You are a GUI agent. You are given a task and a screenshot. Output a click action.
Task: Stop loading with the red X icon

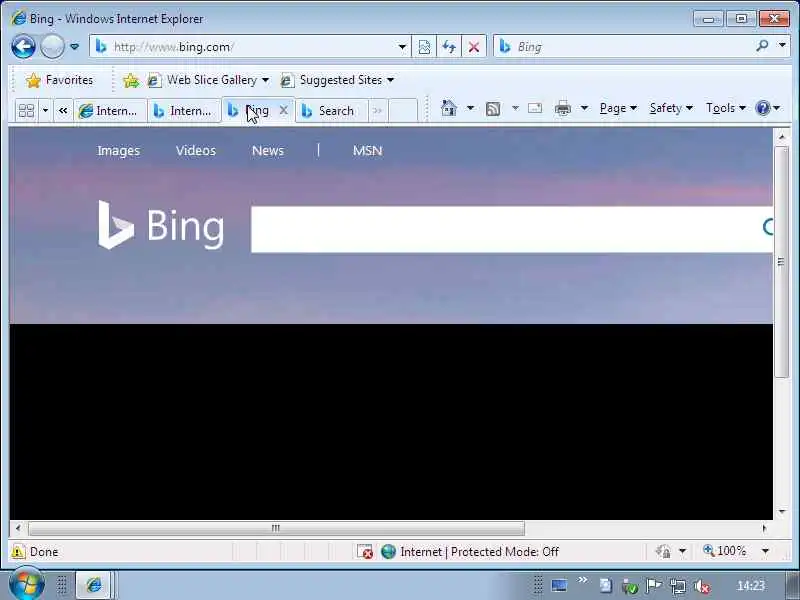[473, 47]
